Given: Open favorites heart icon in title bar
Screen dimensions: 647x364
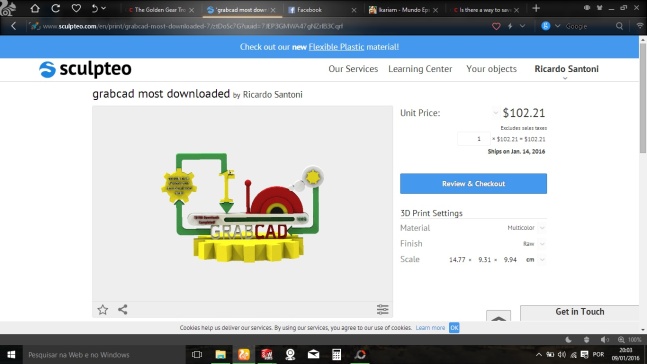Looking at the screenshot, I should tap(76, 8).
